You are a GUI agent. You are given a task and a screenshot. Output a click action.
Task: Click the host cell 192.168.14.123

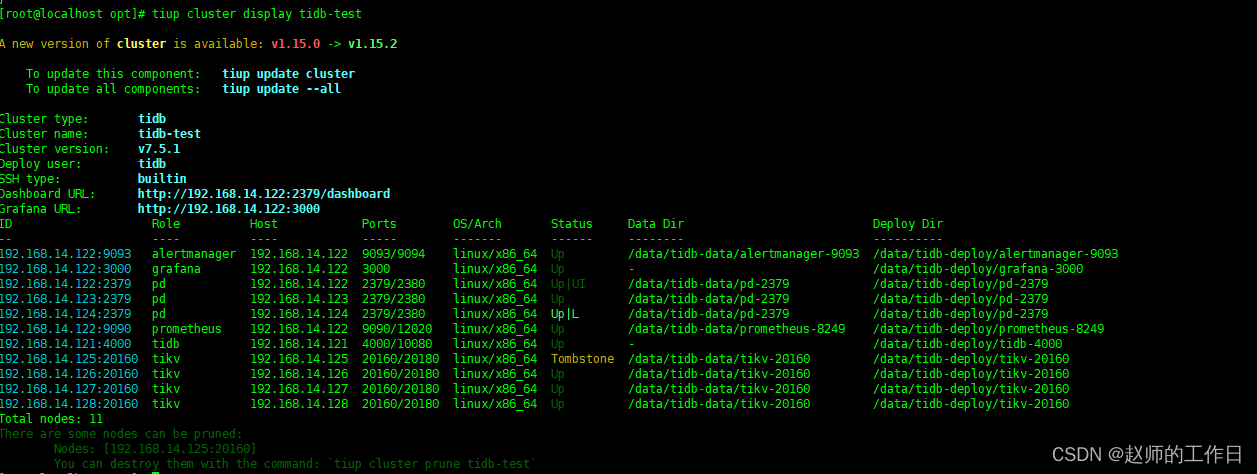[299, 299]
